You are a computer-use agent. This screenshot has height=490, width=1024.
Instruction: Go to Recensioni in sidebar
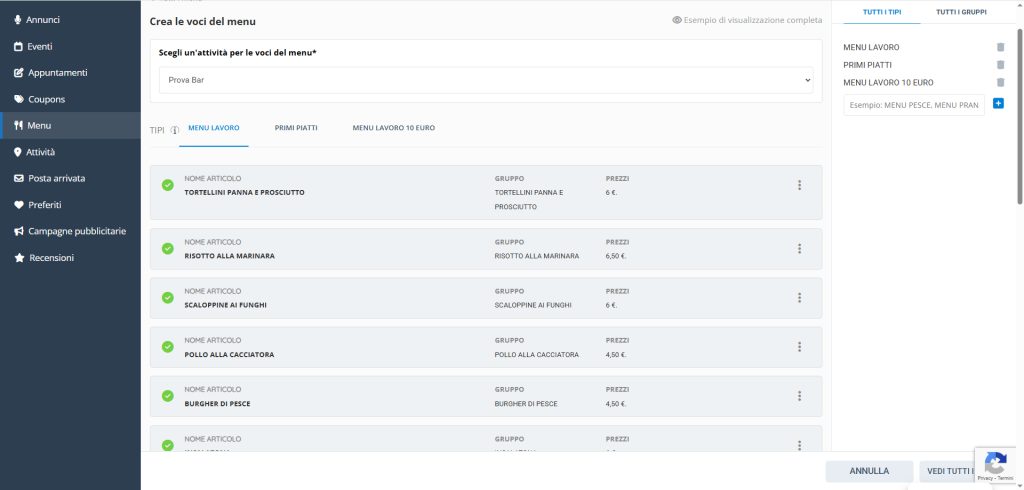click(x=50, y=258)
